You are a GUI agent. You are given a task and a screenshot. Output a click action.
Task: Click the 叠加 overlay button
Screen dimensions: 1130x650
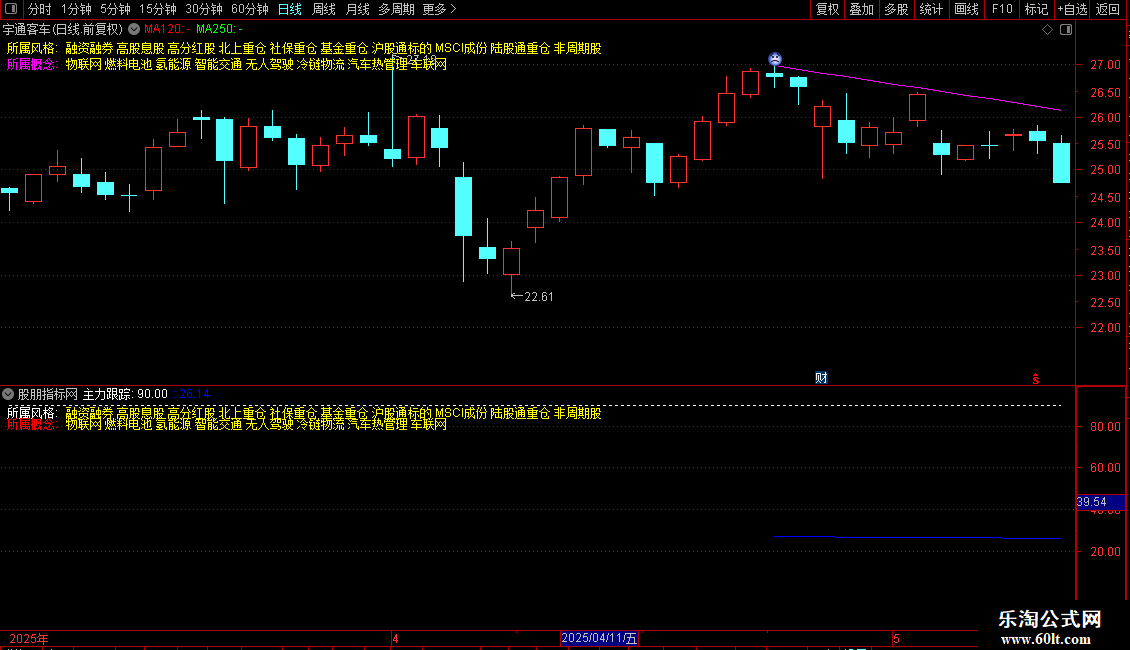pos(861,9)
